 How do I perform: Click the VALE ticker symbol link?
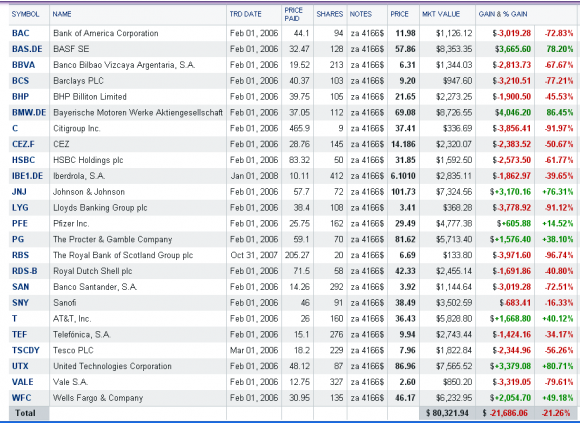click(23, 382)
